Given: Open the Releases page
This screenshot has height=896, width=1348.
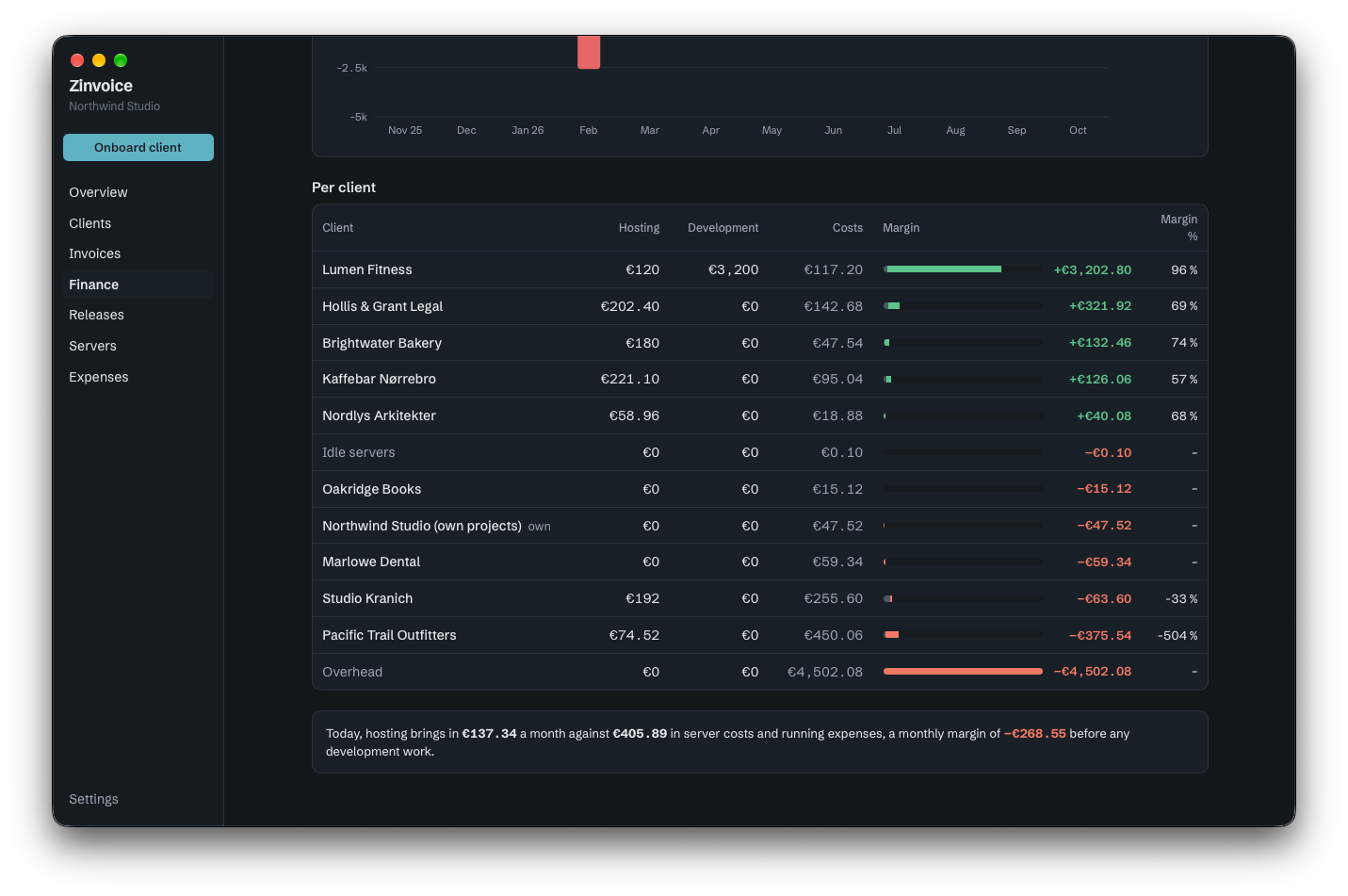Looking at the screenshot, I should (97, 315).
